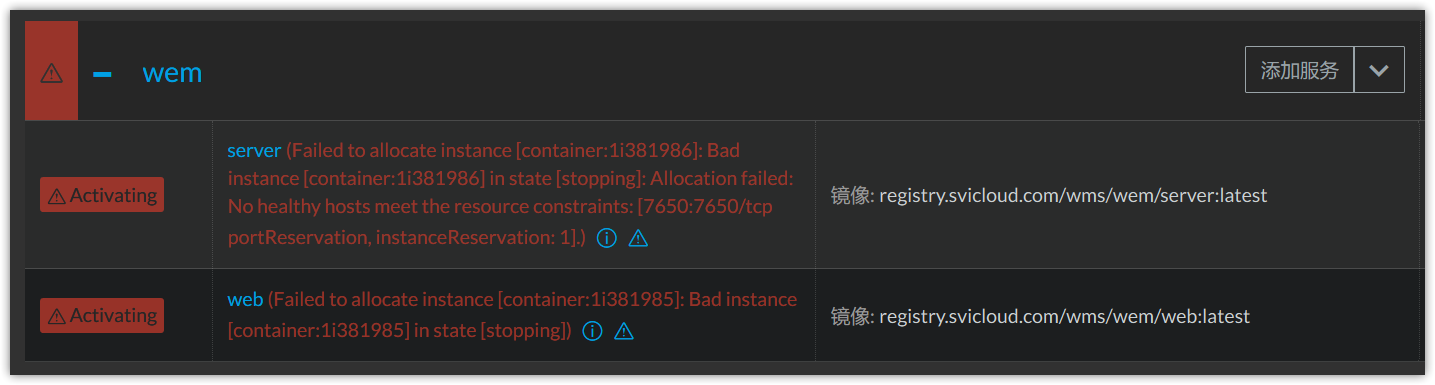The image size is (1435, 385).
Task: Click the red warning icon beside wem stack
Action: pyautogui.click(x=51, y=73)
